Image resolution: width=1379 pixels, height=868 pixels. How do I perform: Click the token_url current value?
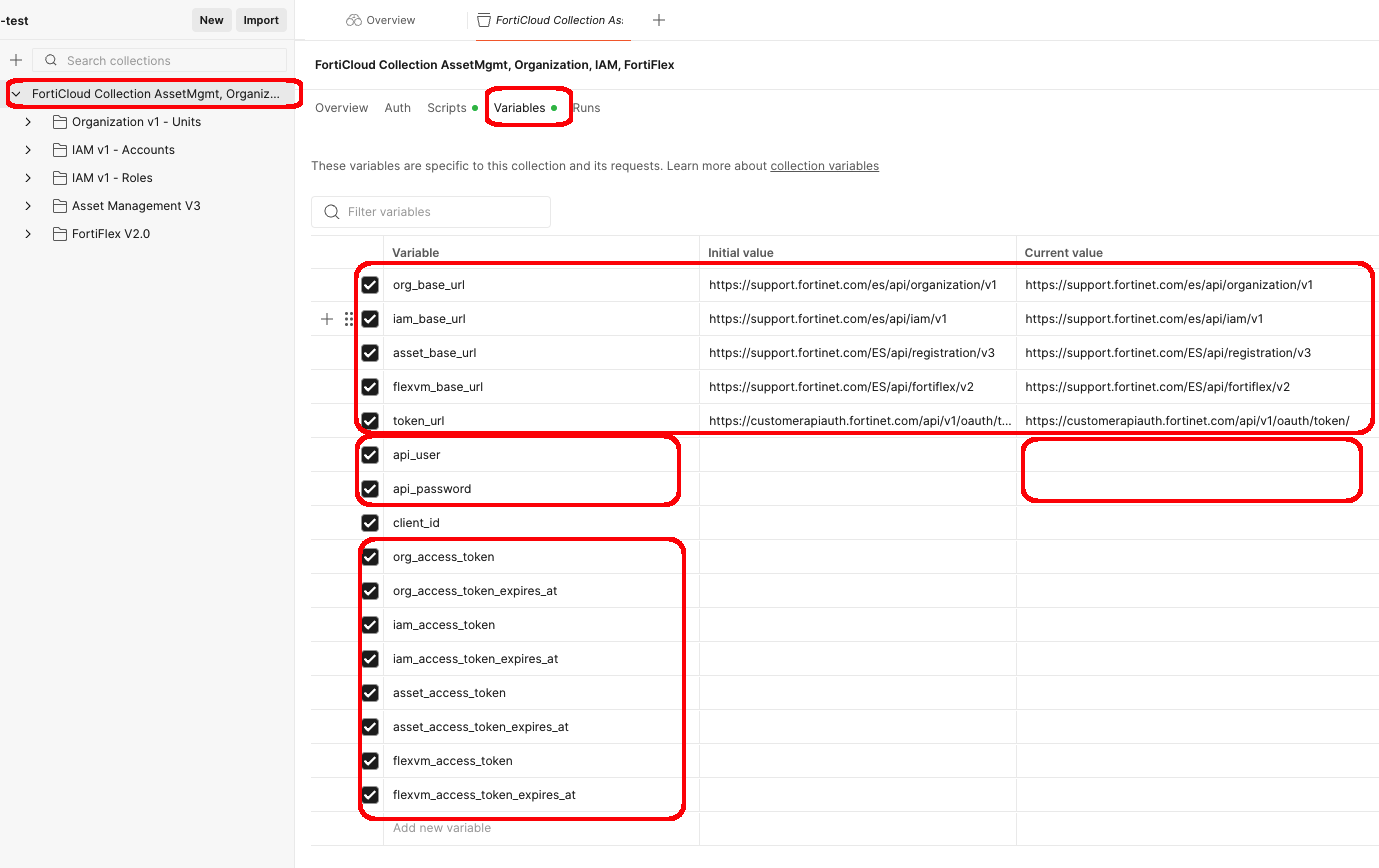pyautogui.click(x=1187, y=421)
